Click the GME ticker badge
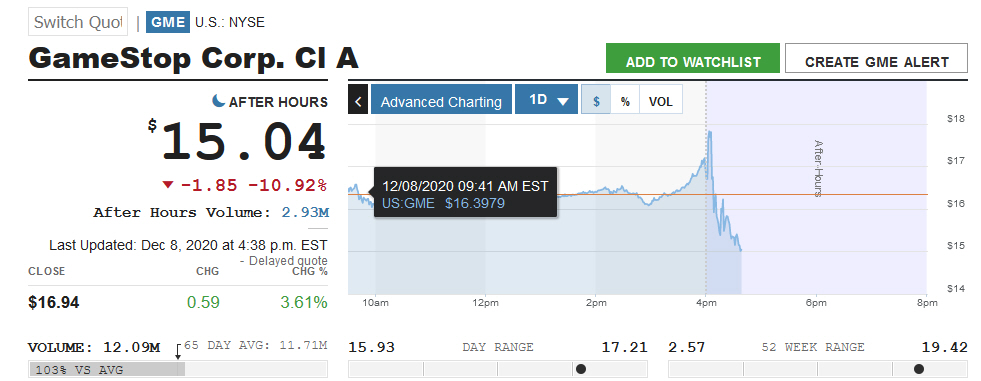The image size is (981, 381). (x=168, y=23)
